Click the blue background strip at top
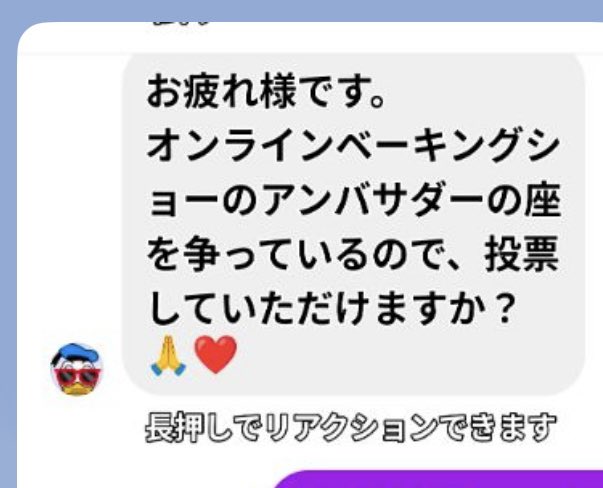The height and width of the screenshot is (488, 603). (x=302, y=10)
